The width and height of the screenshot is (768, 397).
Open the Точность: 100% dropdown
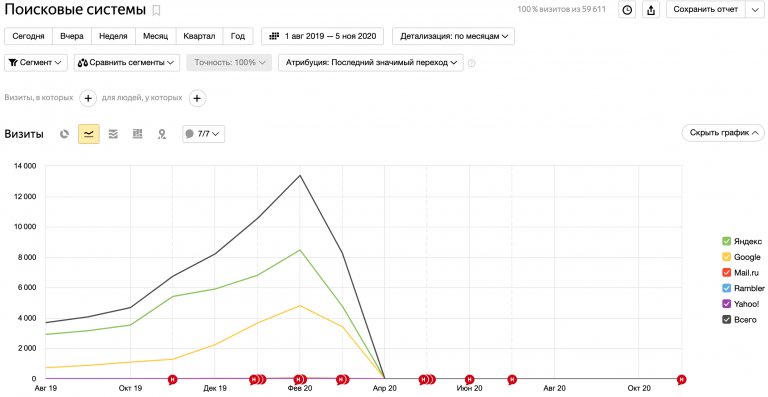[229, 63]
